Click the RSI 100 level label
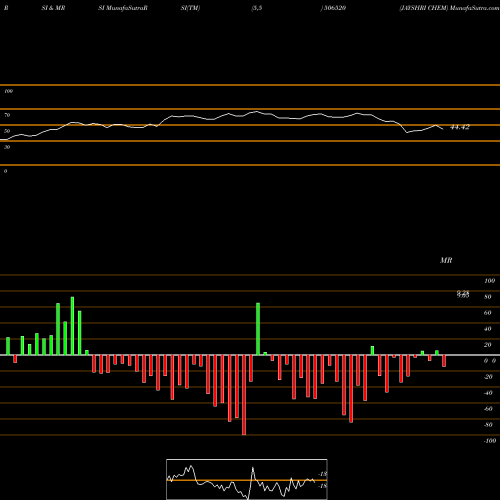This screenshot has height=500, width=500. [x=8, y=91]
